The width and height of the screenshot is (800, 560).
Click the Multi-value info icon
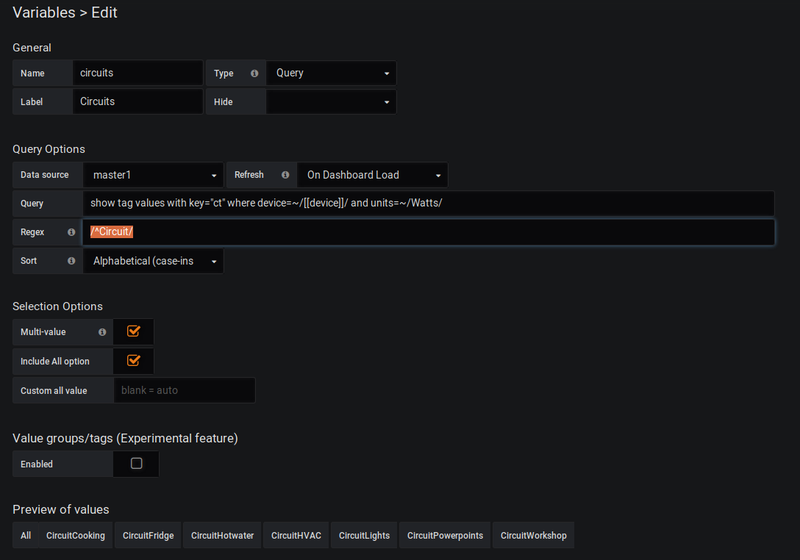click(x=102, y=332)
